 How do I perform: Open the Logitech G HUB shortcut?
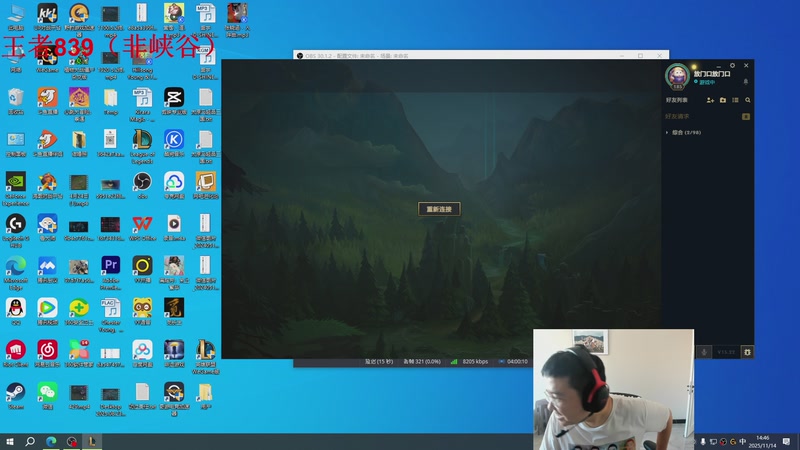pyautogui.click(x=16, y=231)
